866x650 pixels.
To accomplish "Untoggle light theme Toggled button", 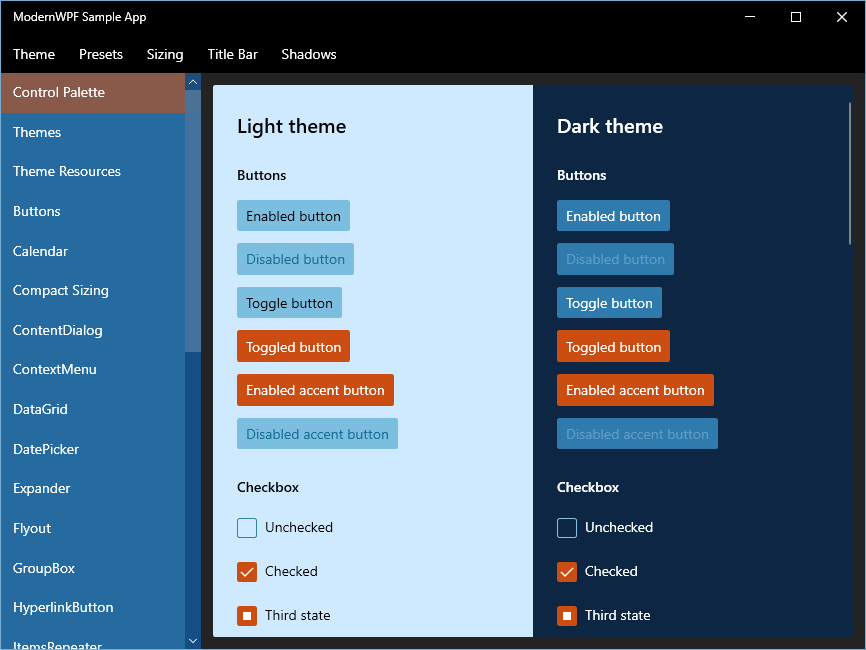I will click(x=293, y=346).
